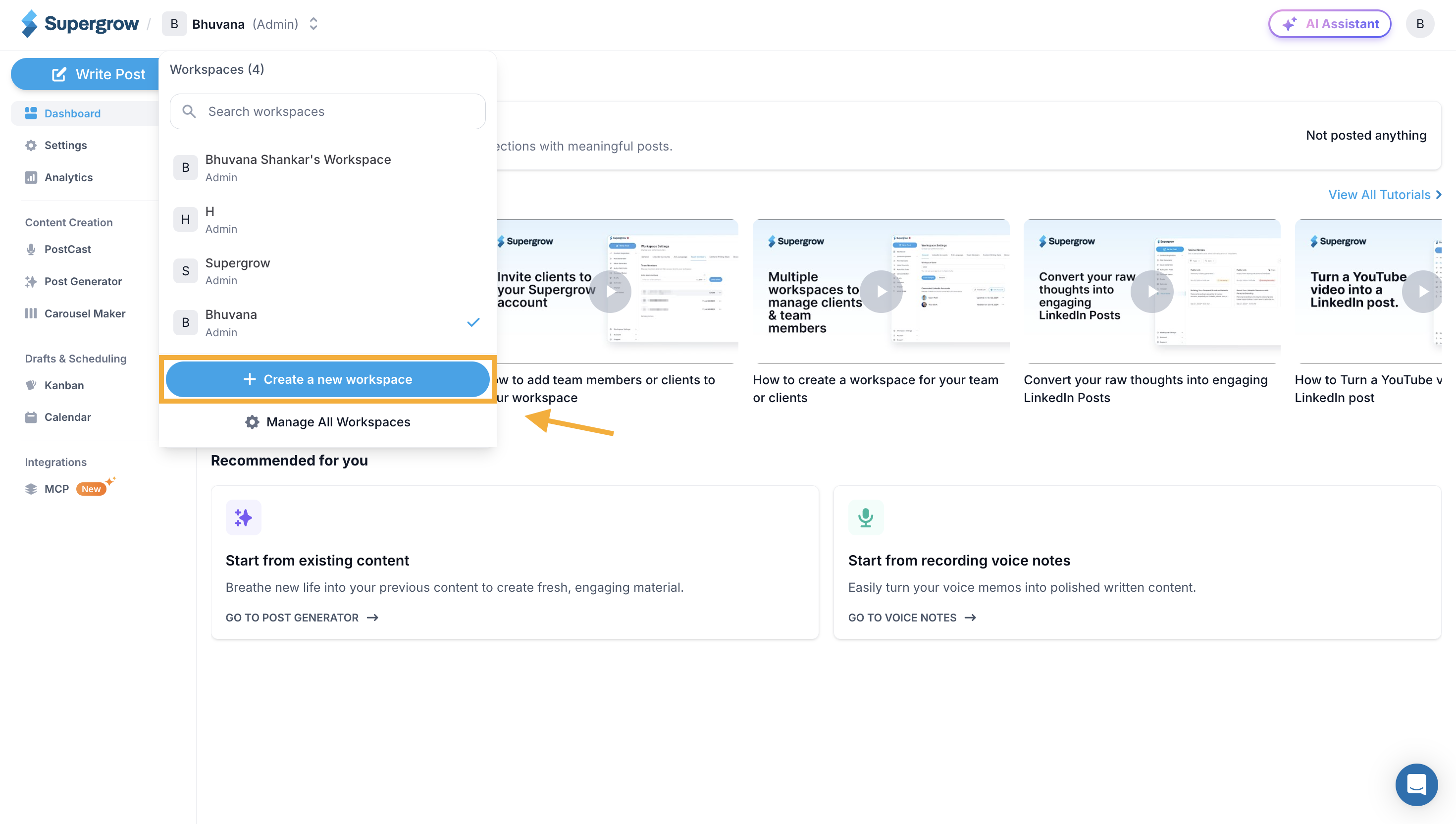Switch to the Supergrow workspace

[328, 271]
